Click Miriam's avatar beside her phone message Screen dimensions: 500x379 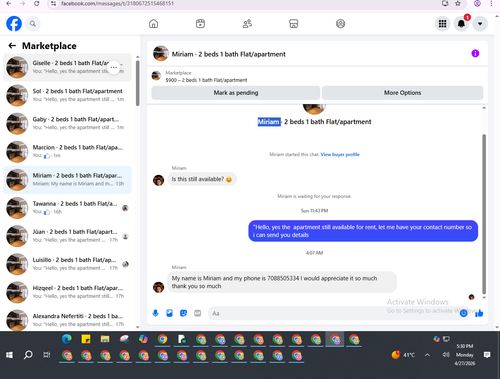click(158, 287)
